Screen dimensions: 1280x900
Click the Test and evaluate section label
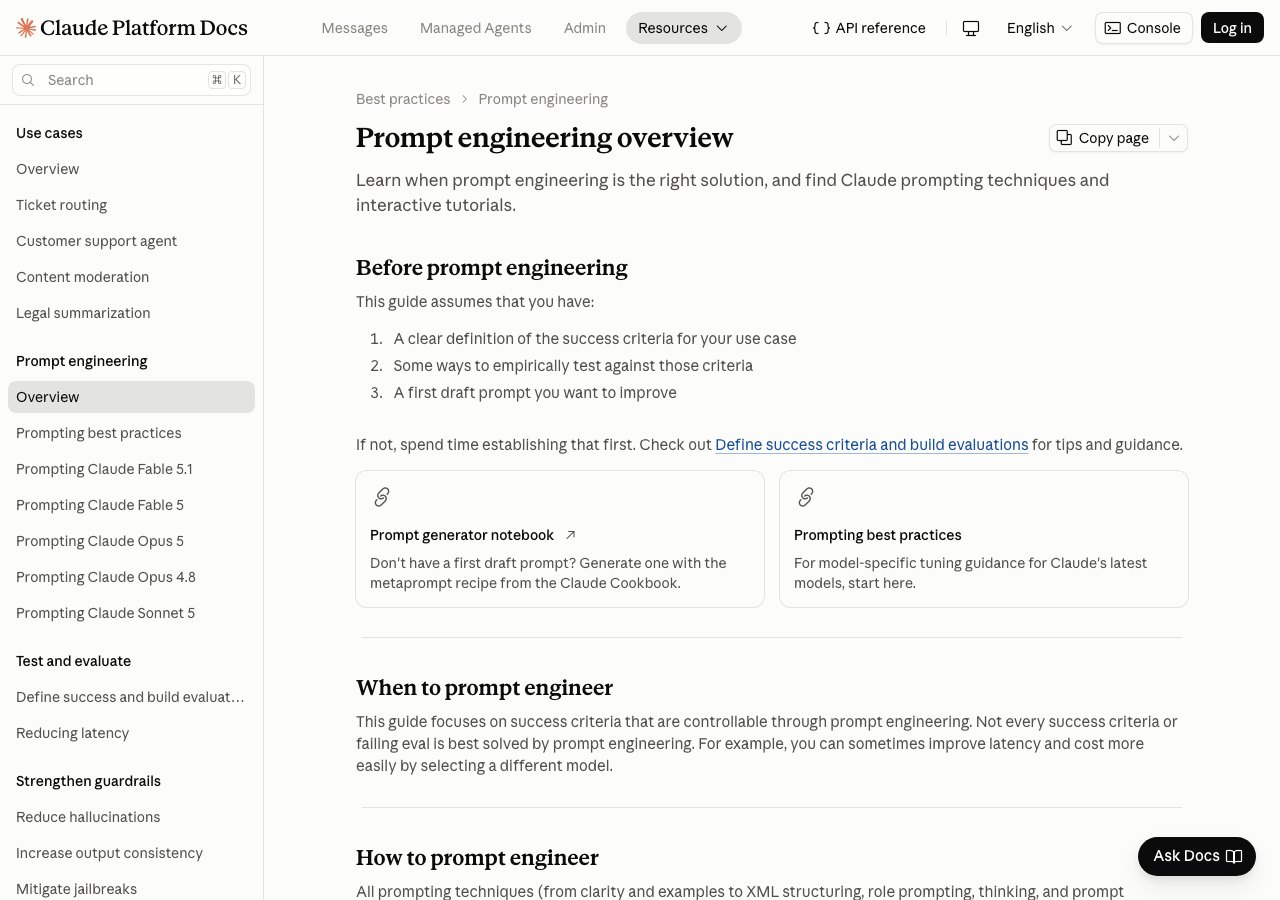coord(73,661)
